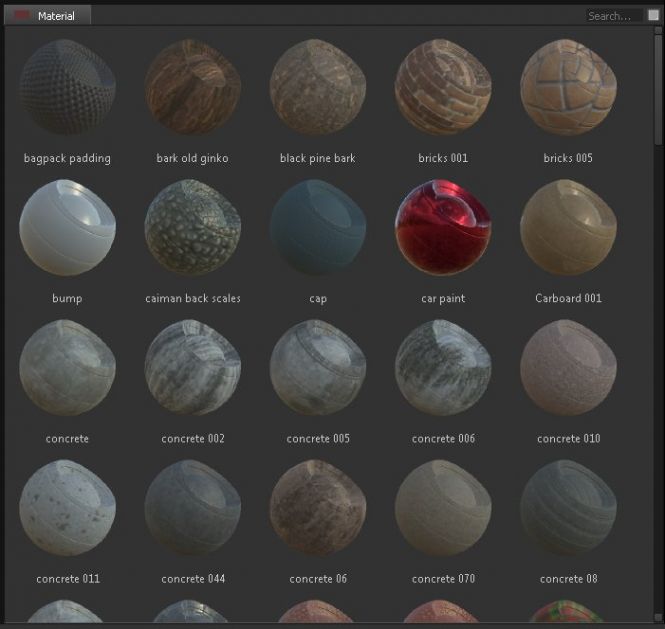This screenshot has width=665, height=629.
Task: Click the 'bark old ginko' label
Action: (192, 159)
